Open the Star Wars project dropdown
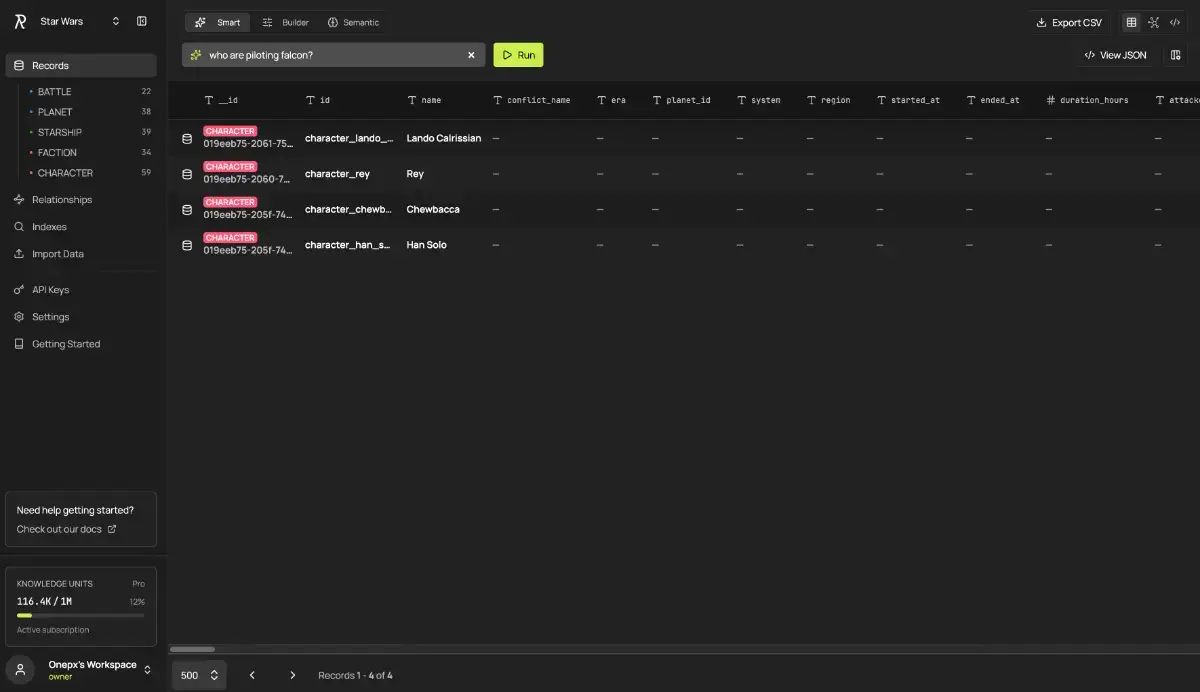Image resolution: width=1200 pixels, height=692 pixels. click(x=80, y=21)
